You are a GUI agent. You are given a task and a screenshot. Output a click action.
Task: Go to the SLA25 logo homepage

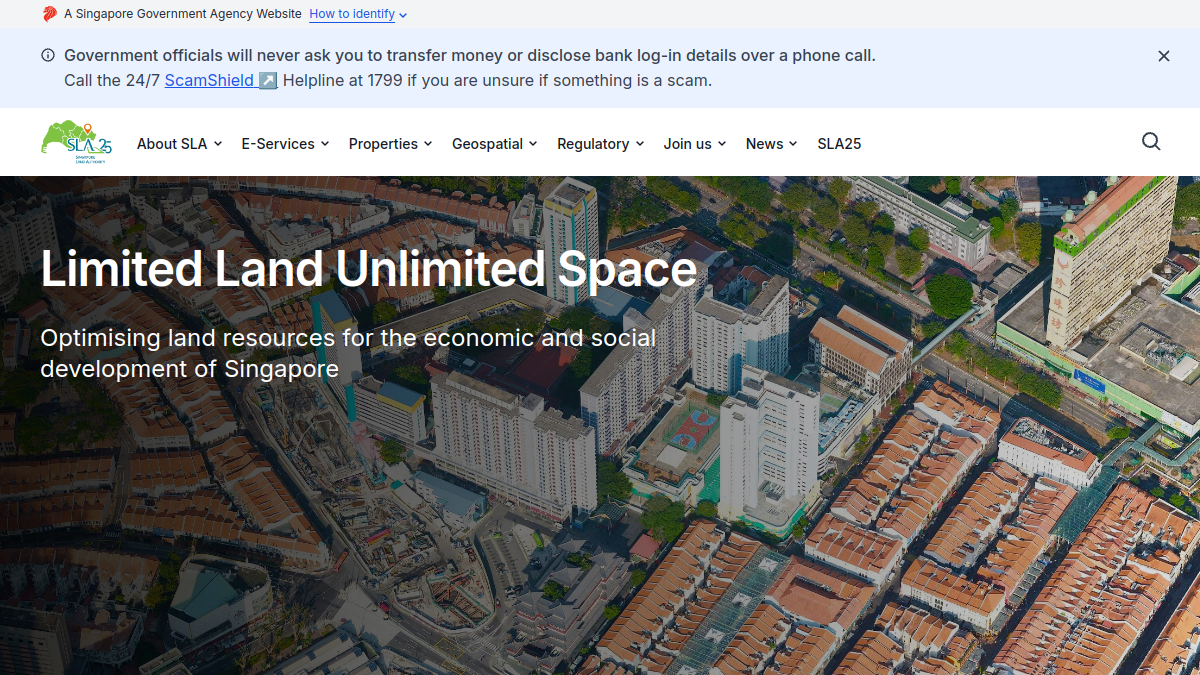click(x=76, y=142)
